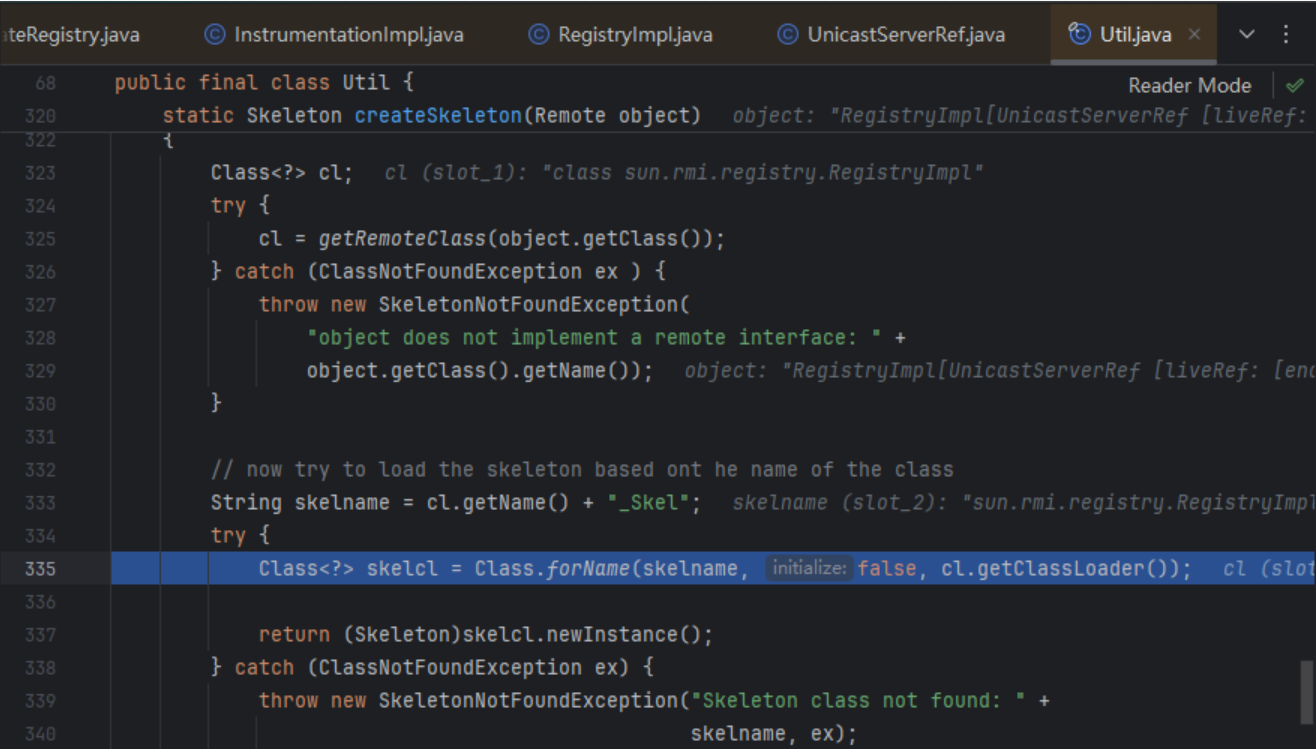Image resolution: width=1316 pixels, height=749 pixels.
Task: Click the green inspections checkmark icon
Action: click(1295, 85)
